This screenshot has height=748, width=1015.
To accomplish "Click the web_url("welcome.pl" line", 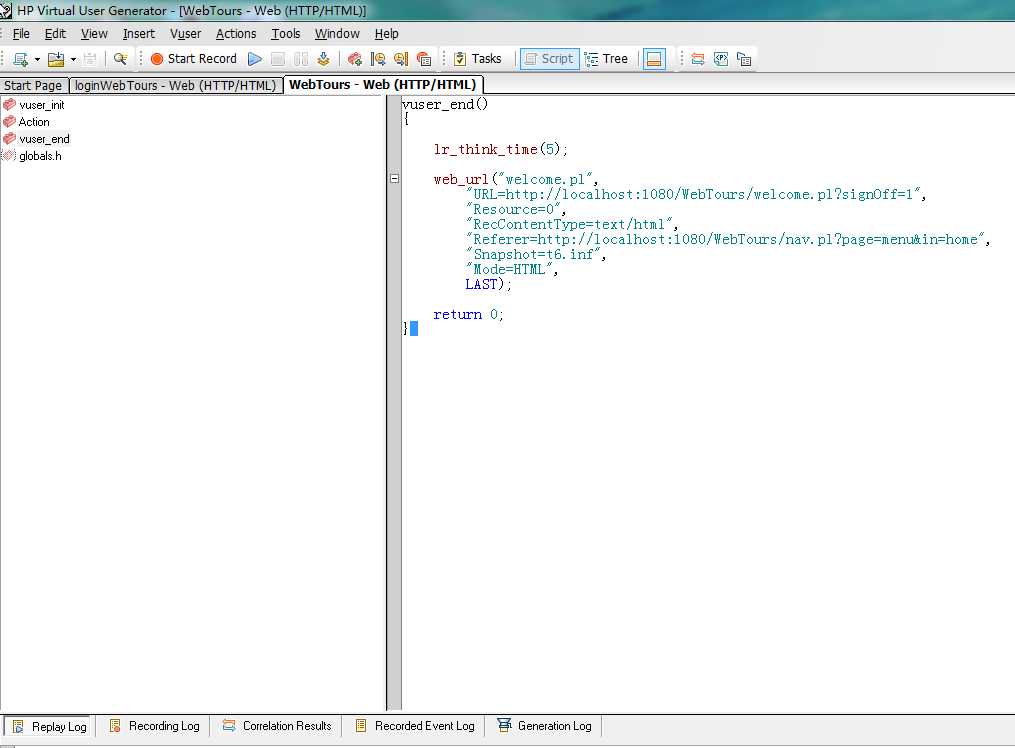I will pos(516,179).
